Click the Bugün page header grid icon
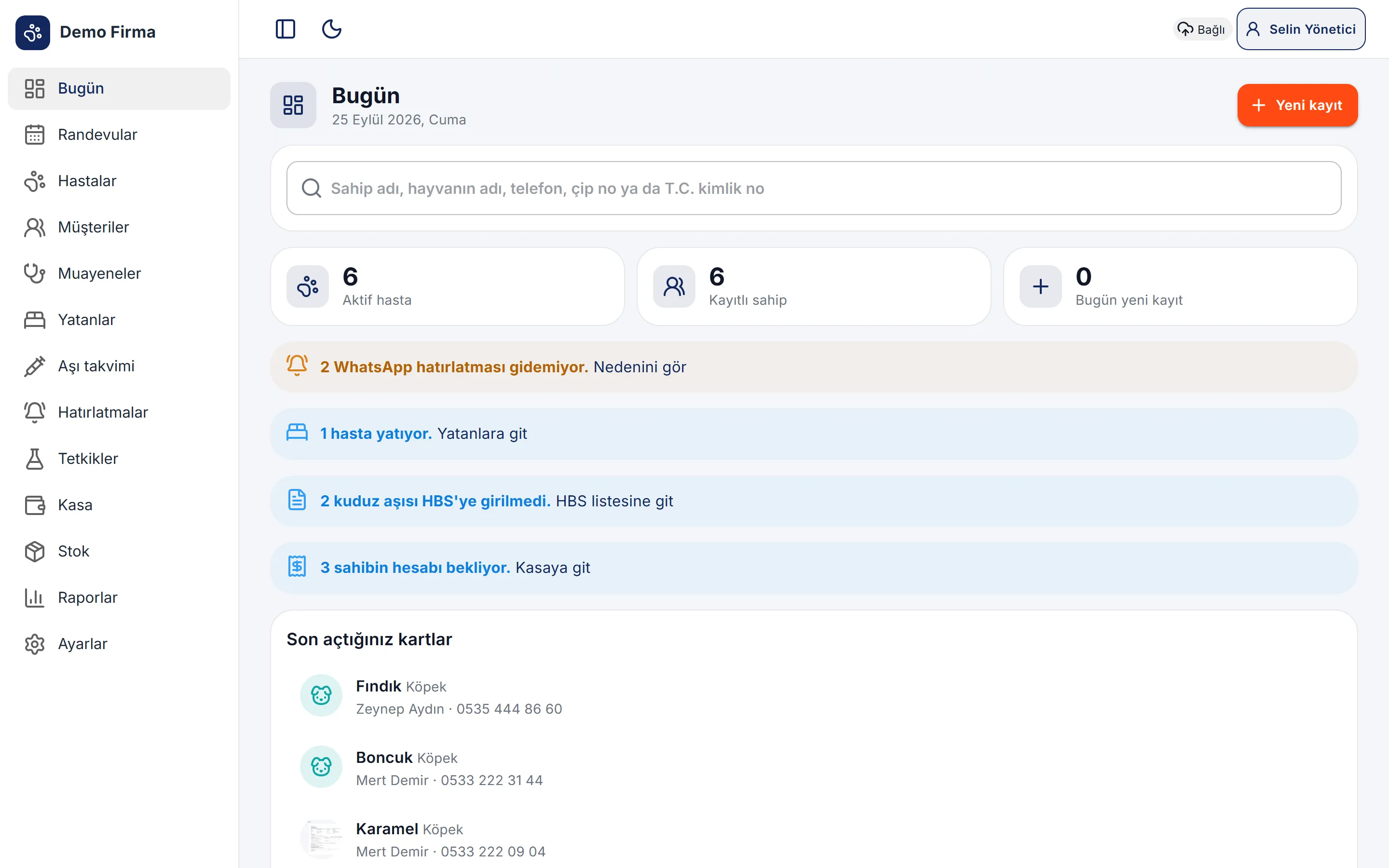Screen dimensions: 1389x868 point(293,105)
